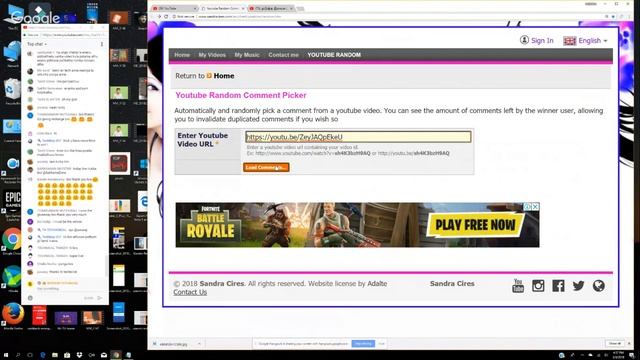Click the Sign In link
Image resolution: width=640 pixels, height=360 pixels.
click(542, 40)
